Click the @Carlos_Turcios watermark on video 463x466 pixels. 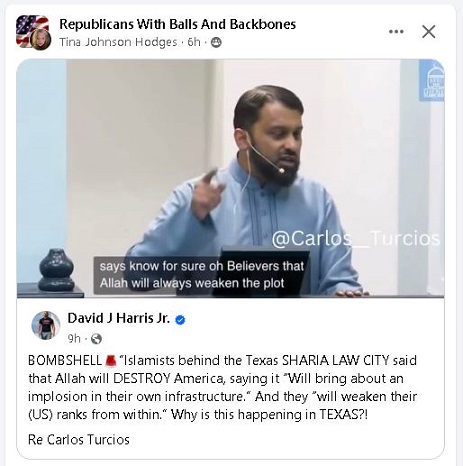pyautogui.click(x=356, y=239)
